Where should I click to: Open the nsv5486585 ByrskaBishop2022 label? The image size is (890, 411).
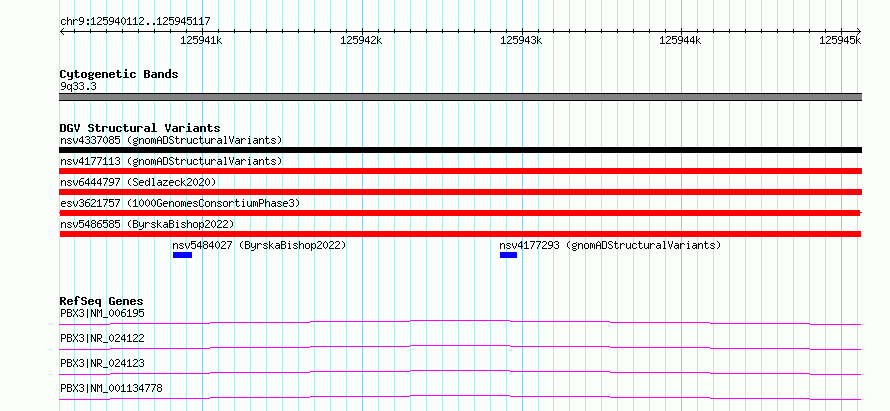[x=147, y=224]
